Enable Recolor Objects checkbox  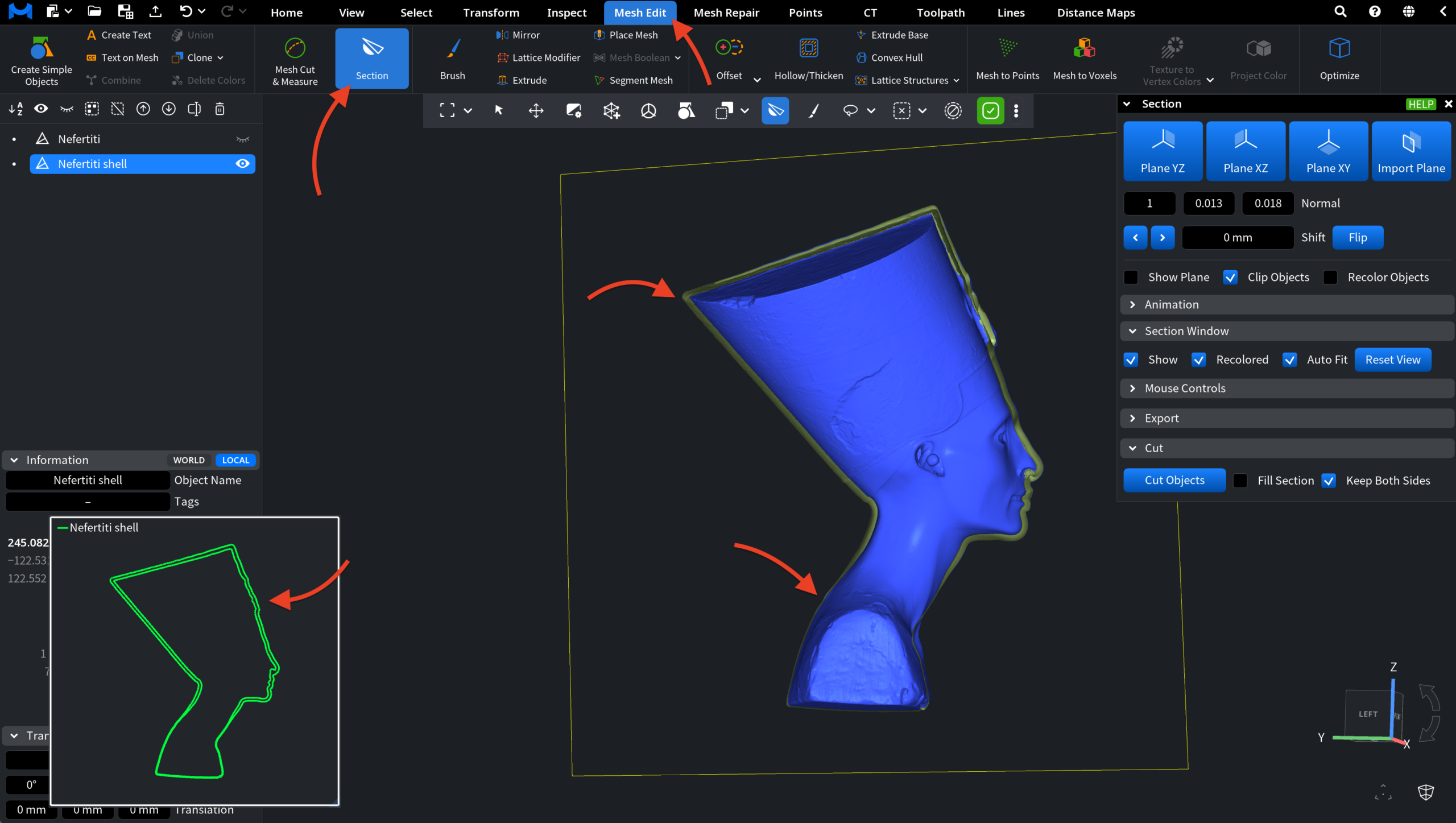click(x=1330, y=277)
